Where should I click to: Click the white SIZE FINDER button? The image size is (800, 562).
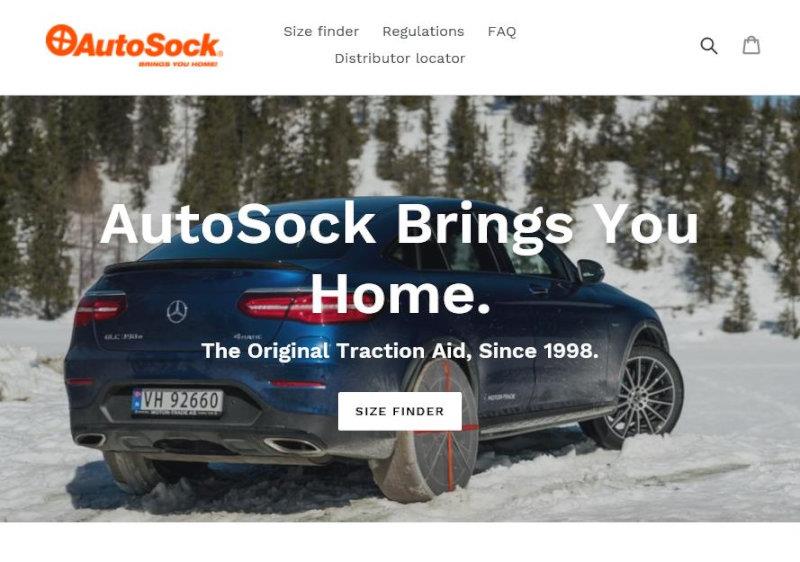399,411
